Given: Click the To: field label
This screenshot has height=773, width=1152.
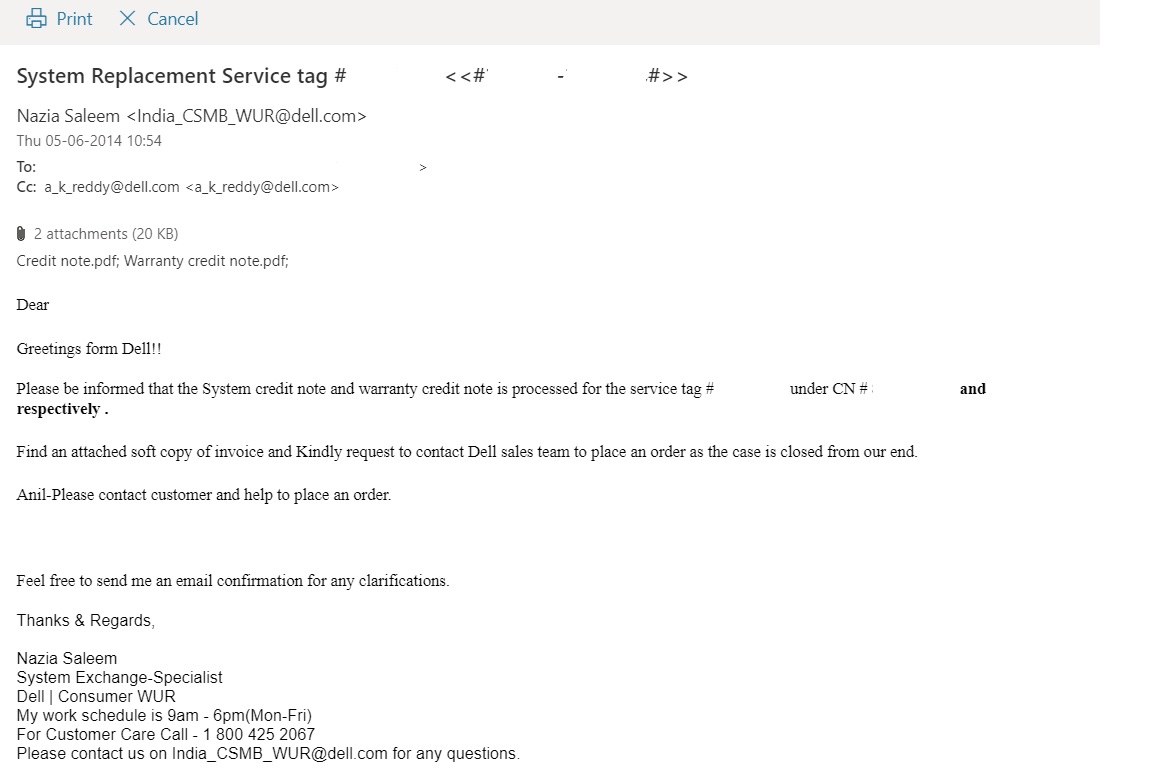Looking at the screenshot, I should point(26,167).
